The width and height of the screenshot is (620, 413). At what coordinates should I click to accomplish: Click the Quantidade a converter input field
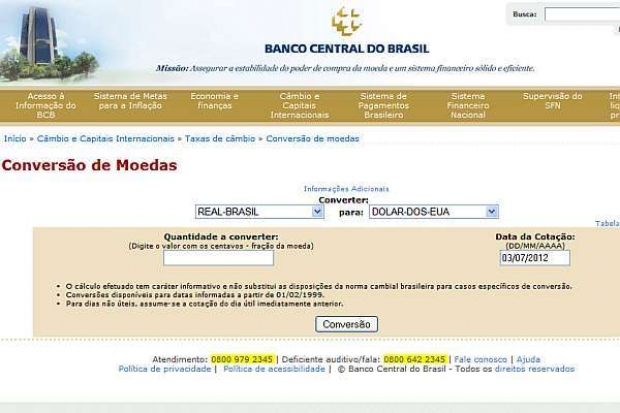[219, 258]
